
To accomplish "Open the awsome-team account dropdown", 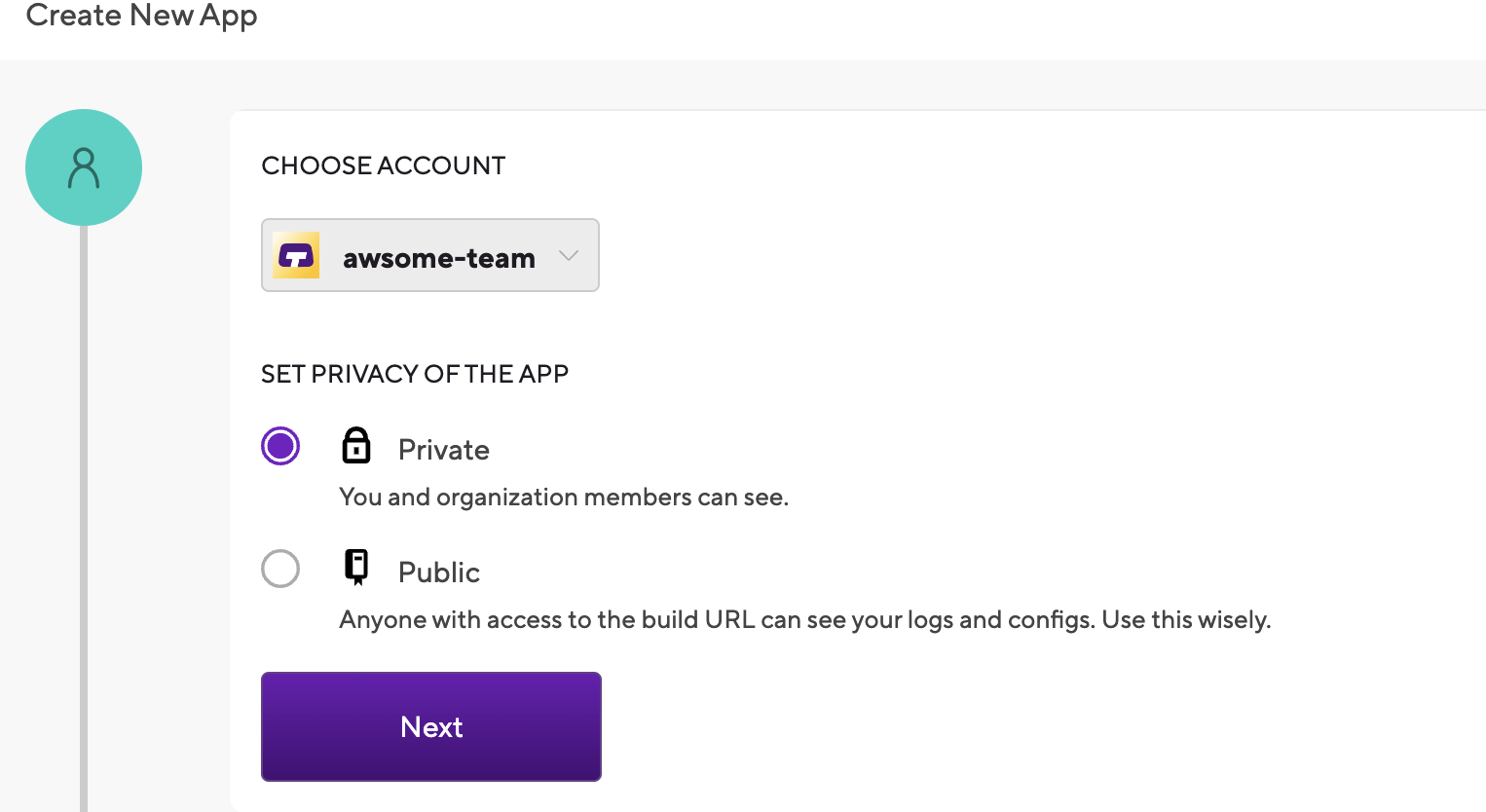I will pyautogui.click(x=430, y=255).
